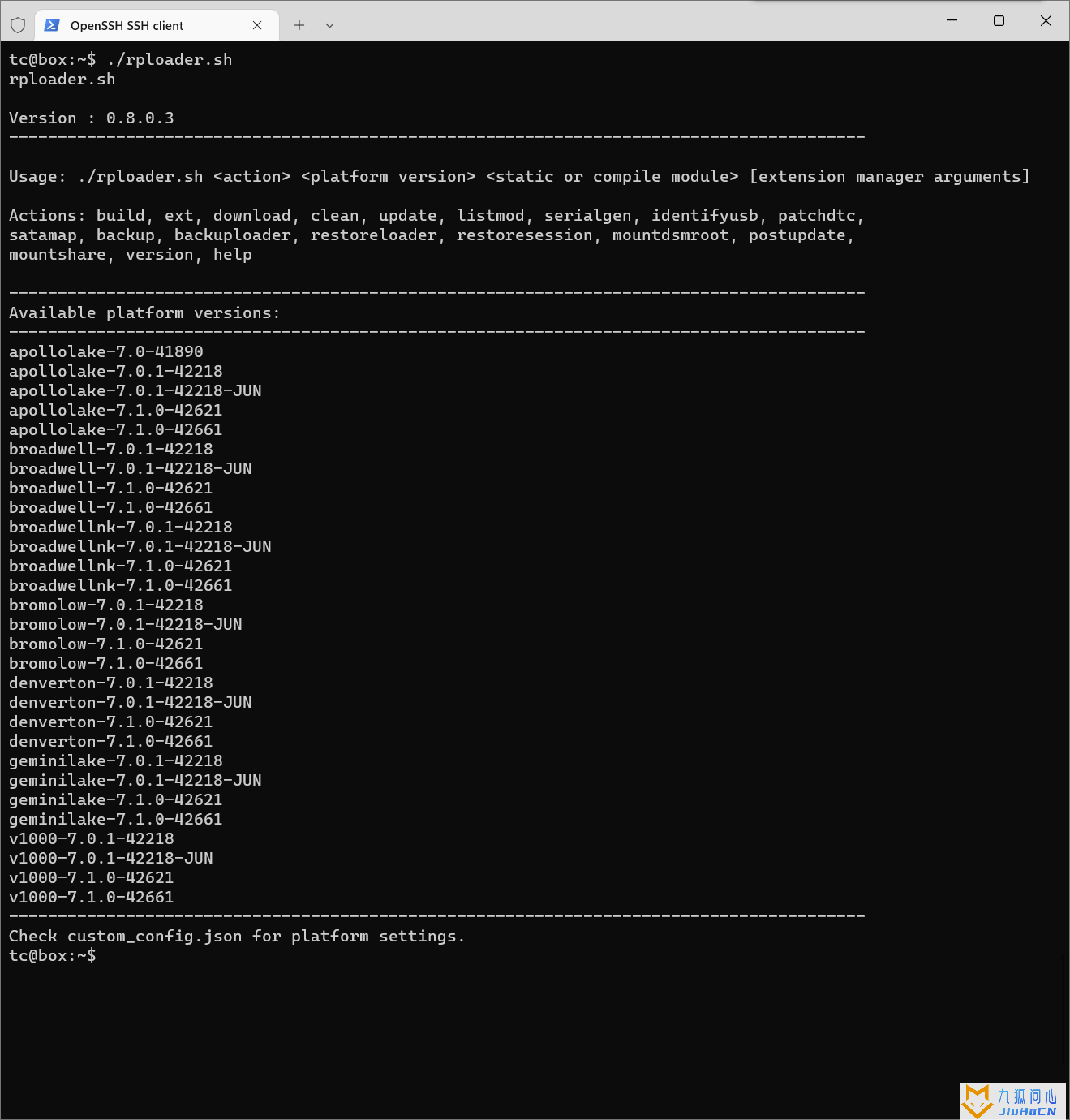Viewport: 1070px width, 1120px height.
Task: Click the Version : 0.8.0.3 text
Action: (x=92, y=118)
